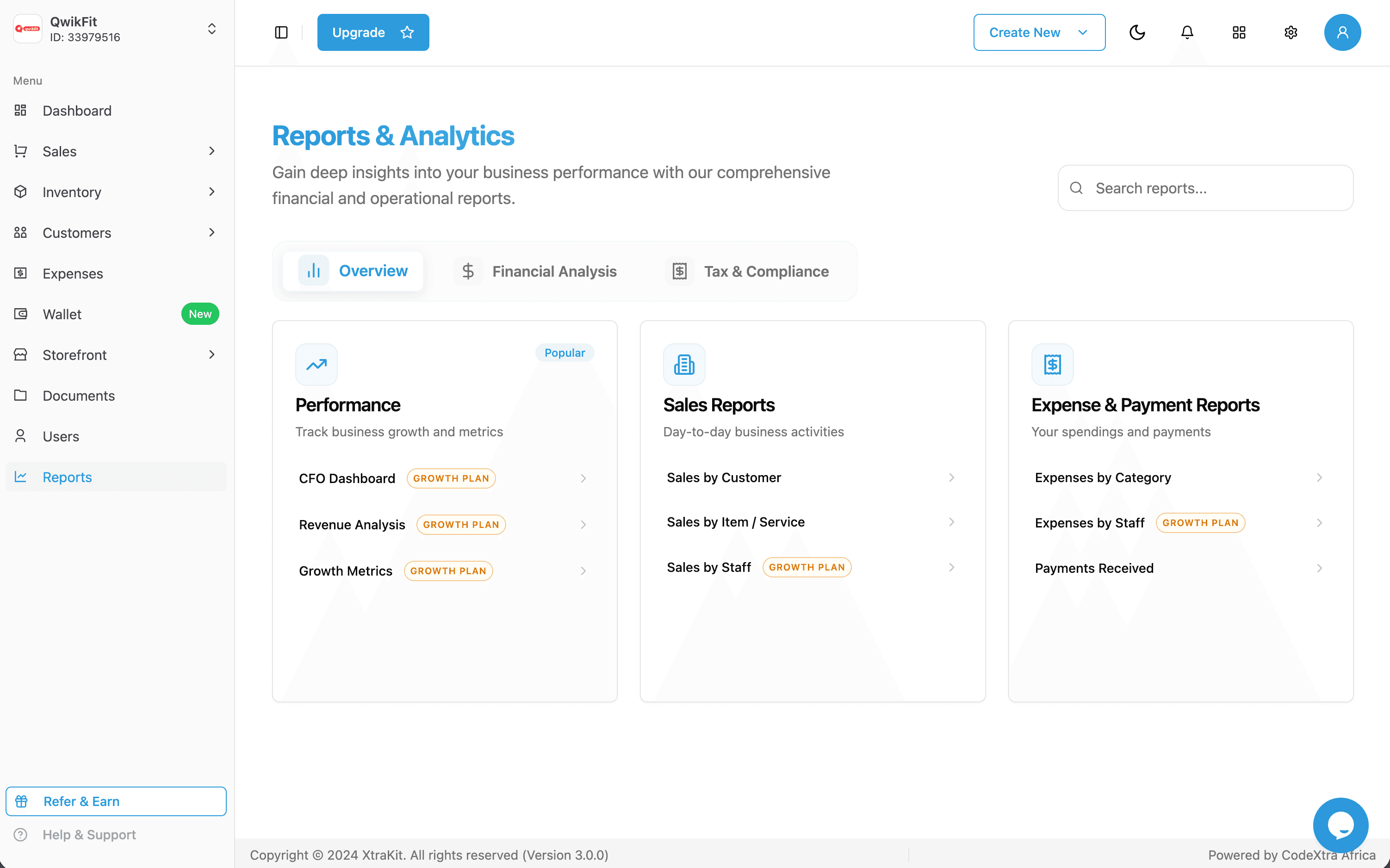Click the user profile avatar icon
This screenshot has width=1390, height=868.
coord(1342,32)
